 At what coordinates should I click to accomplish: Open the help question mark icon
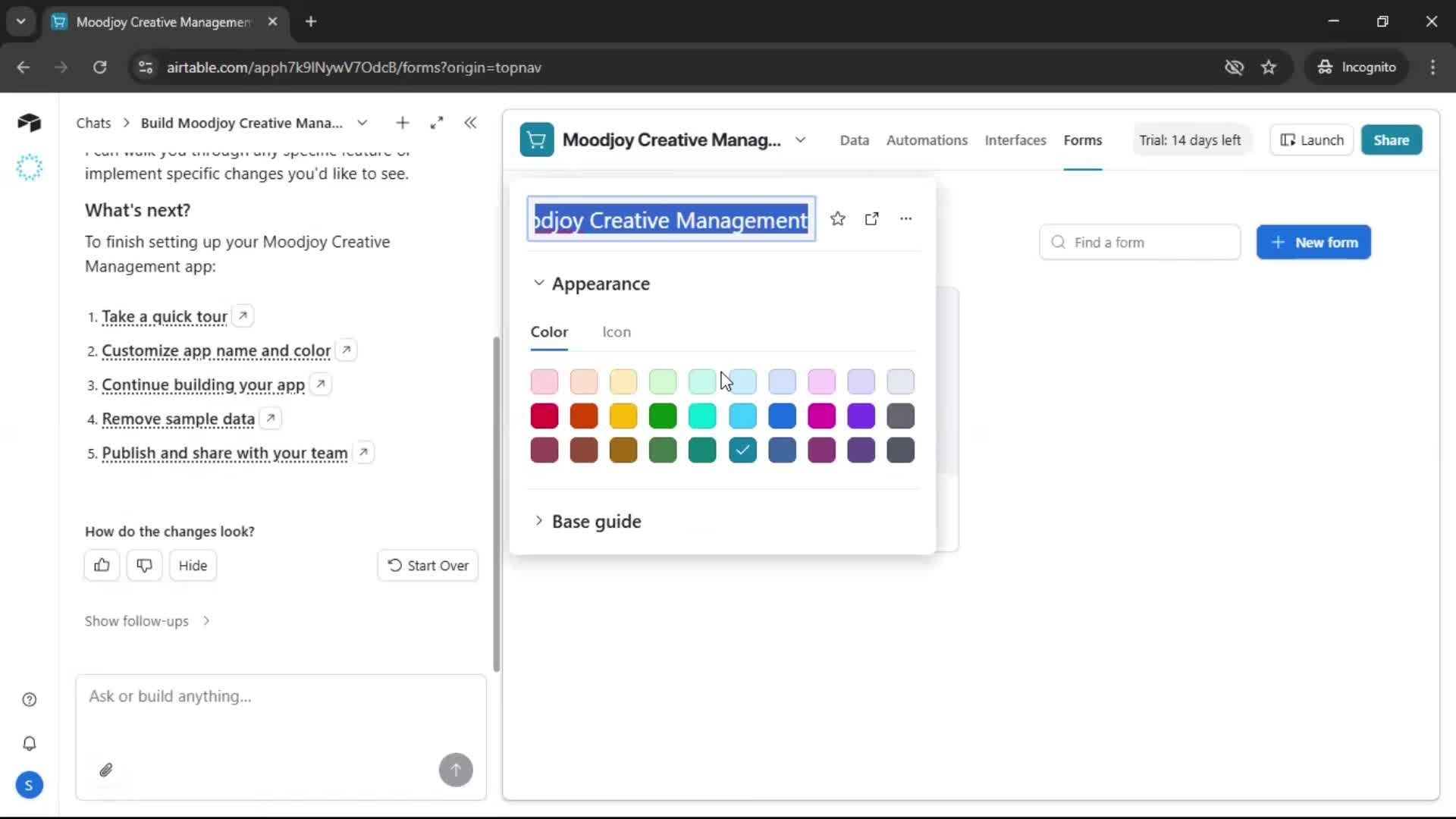[29, 699]
